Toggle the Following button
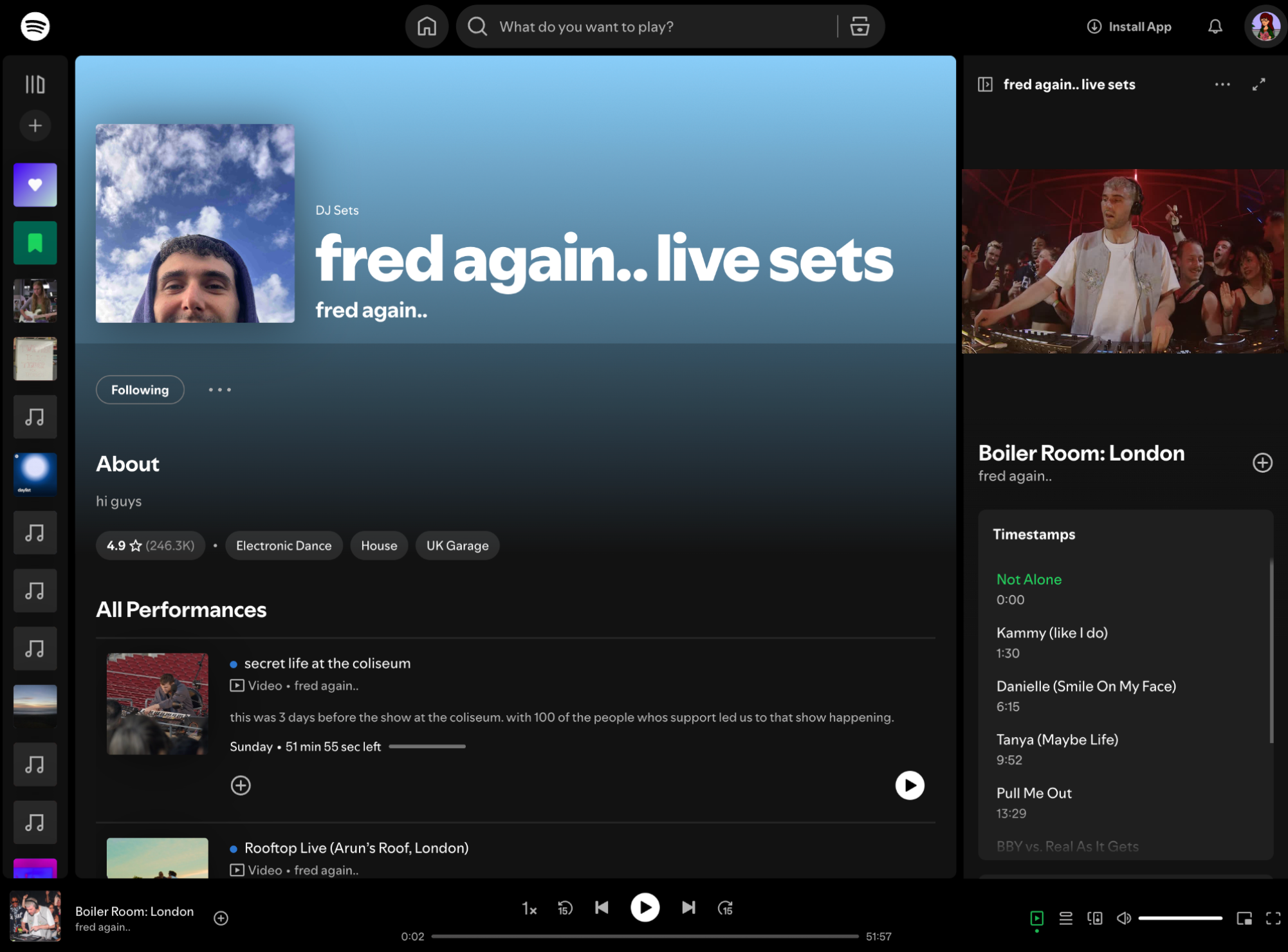 tap(140, 390)
